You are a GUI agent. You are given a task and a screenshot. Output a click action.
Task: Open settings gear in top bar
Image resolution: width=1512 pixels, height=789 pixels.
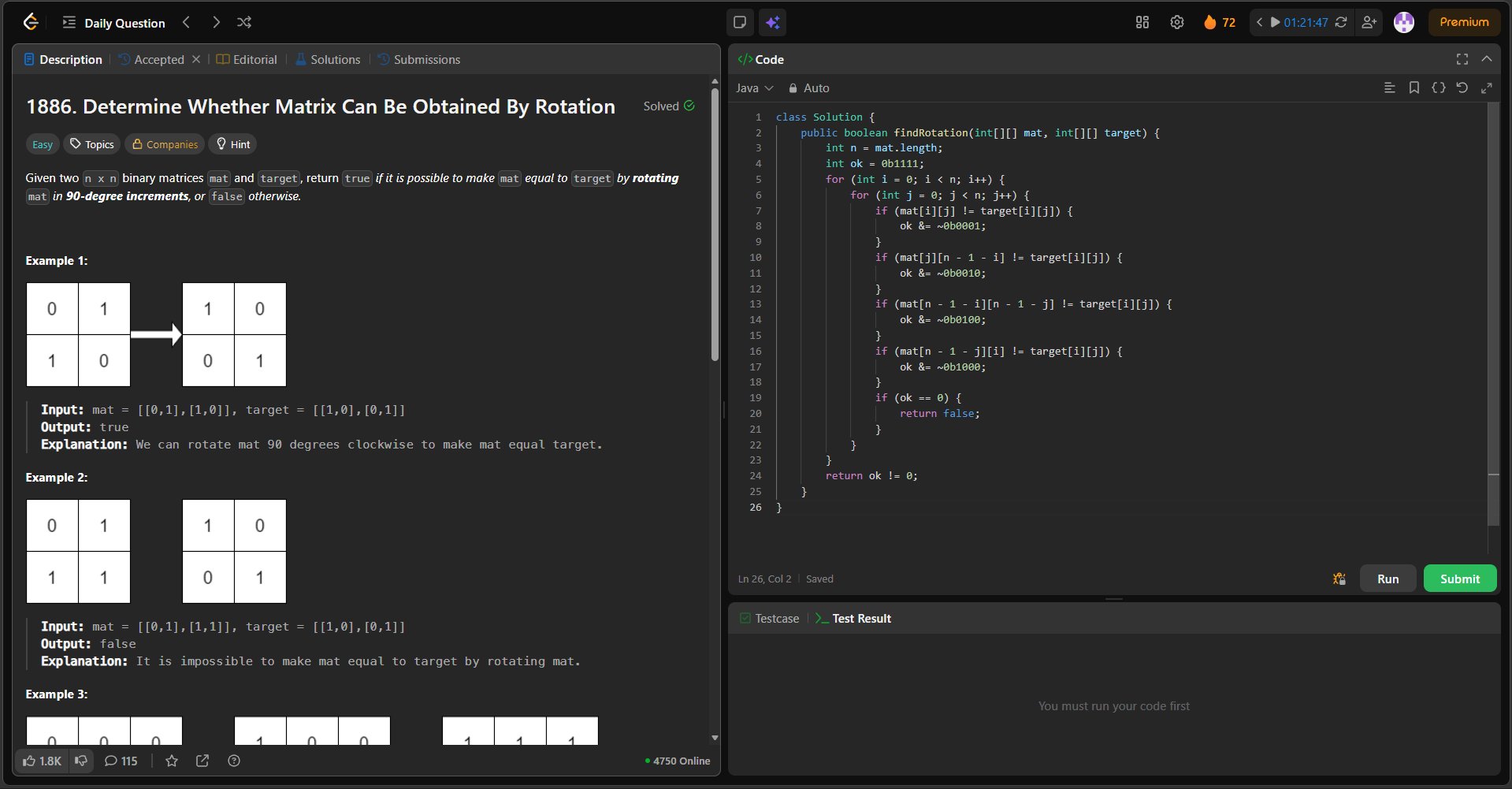1176,22
